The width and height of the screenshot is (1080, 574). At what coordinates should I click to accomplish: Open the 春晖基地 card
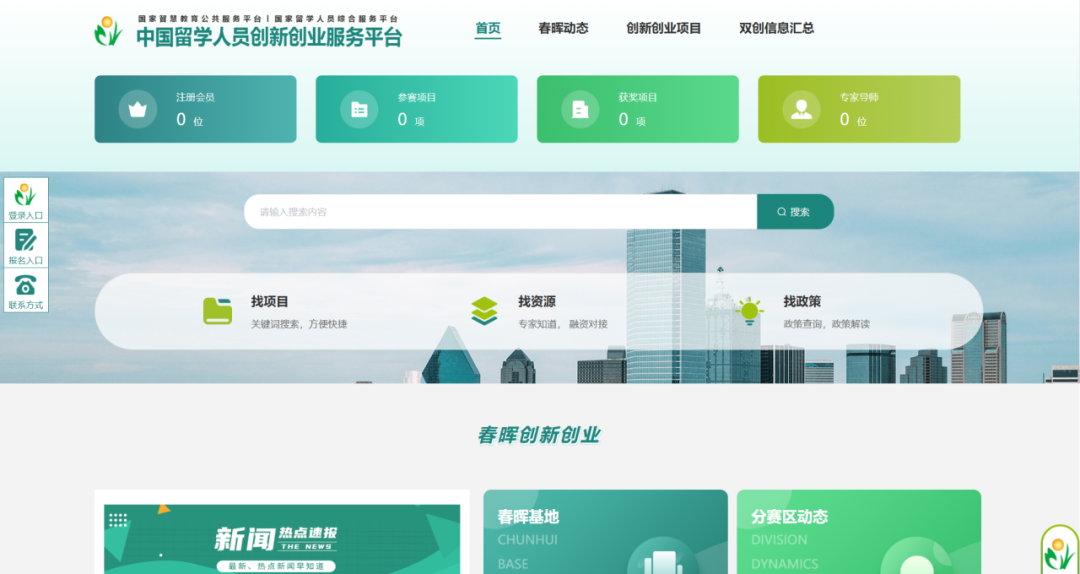point(605,532)
